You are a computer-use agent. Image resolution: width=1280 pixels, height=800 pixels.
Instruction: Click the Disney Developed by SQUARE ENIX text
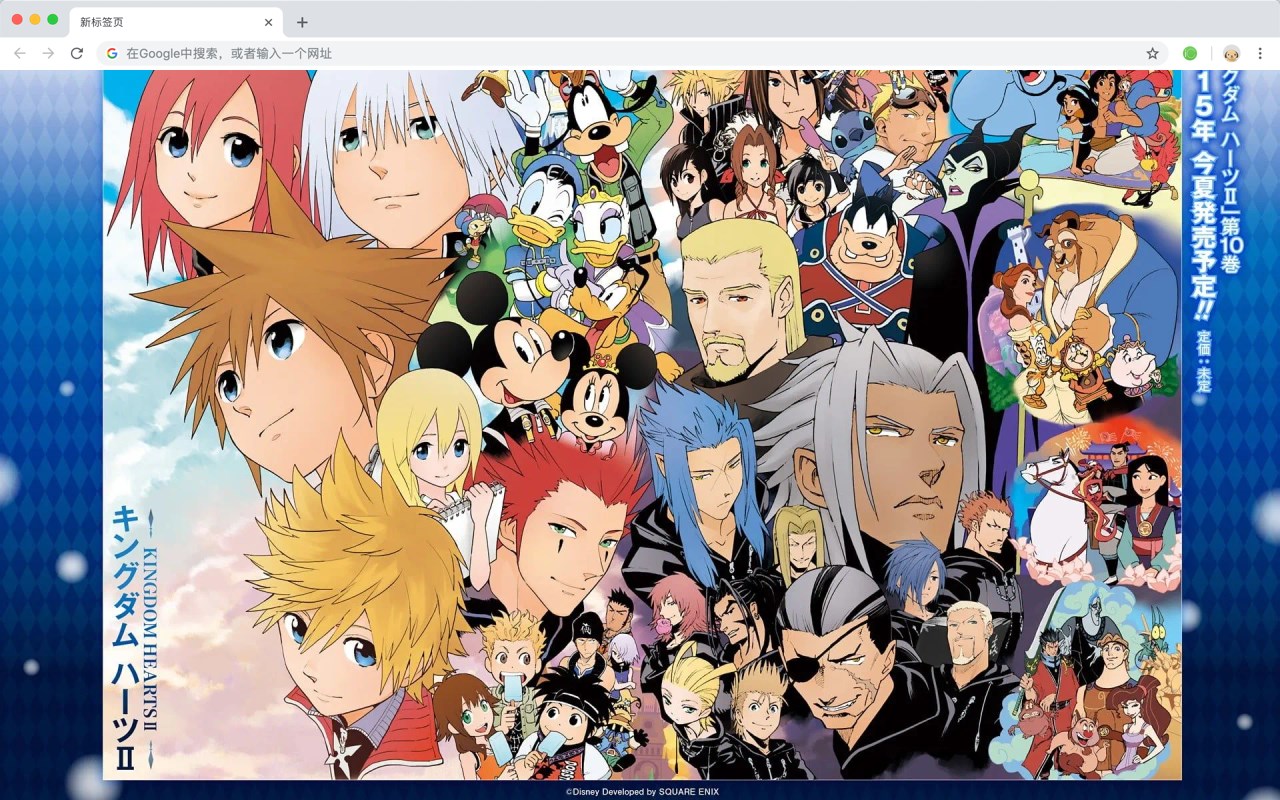coord(642,791)
